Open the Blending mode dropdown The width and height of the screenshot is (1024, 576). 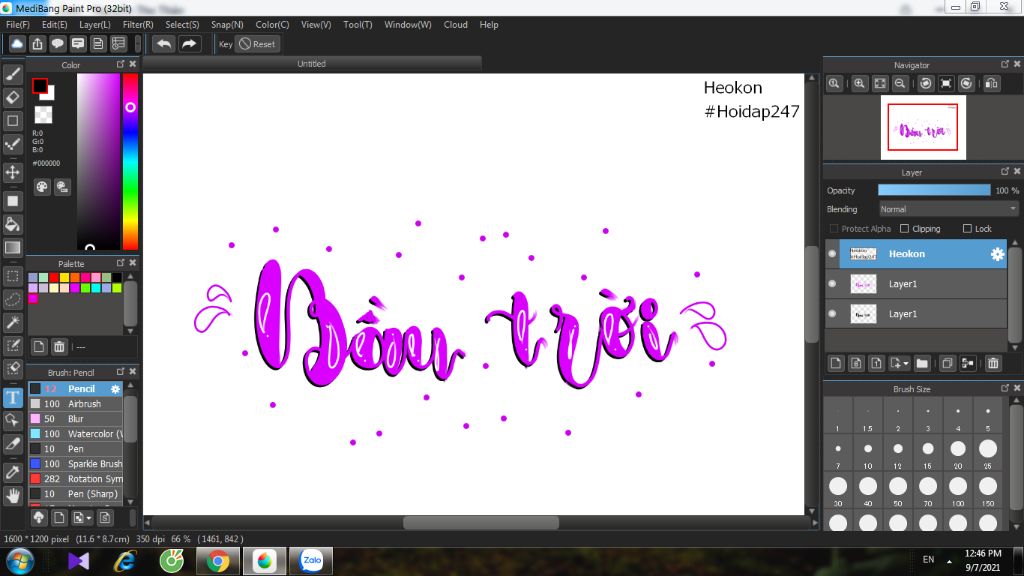[x=948, y=209]
